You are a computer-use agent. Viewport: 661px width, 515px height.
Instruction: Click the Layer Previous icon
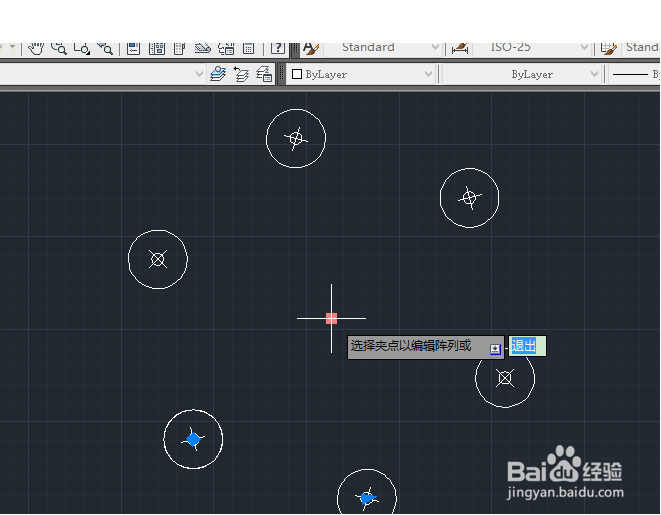tap(241, 74)
